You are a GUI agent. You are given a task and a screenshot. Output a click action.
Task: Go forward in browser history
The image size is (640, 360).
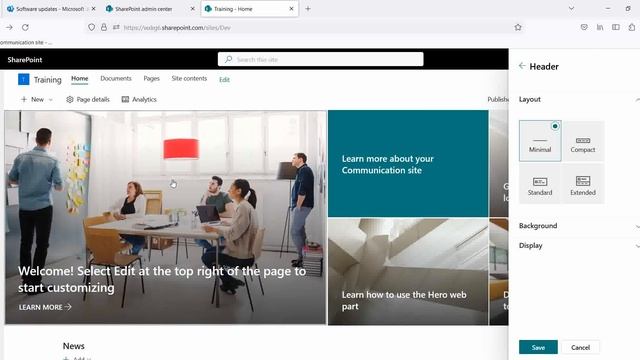(x=9, y=27)
